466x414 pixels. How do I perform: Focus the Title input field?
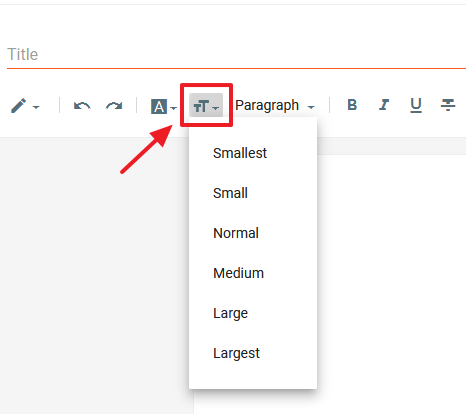[x=236, y=55]
